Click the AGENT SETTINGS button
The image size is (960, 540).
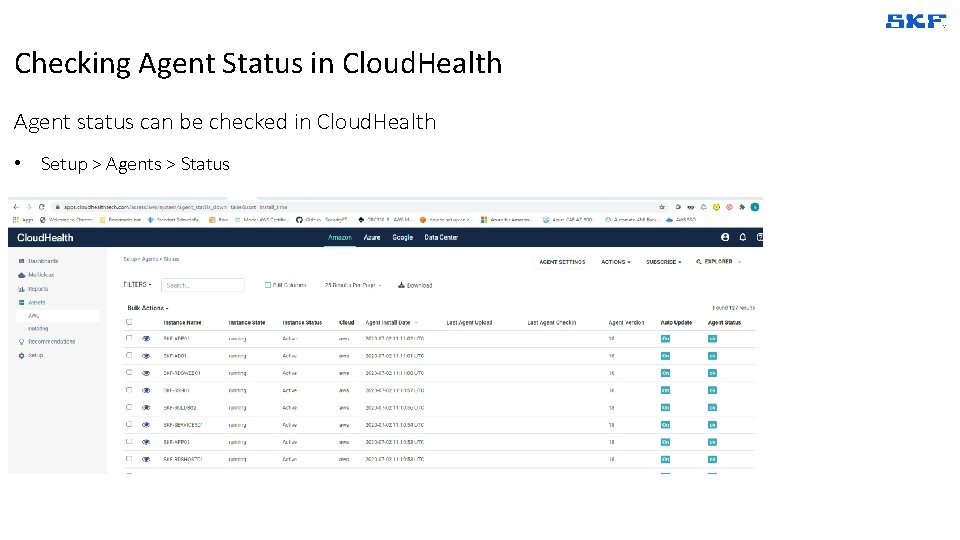(x=562, y=261)
